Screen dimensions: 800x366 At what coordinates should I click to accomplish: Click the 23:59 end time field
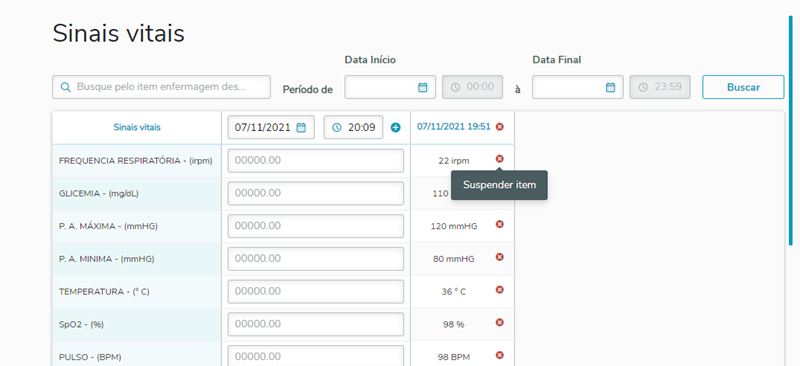660,87
